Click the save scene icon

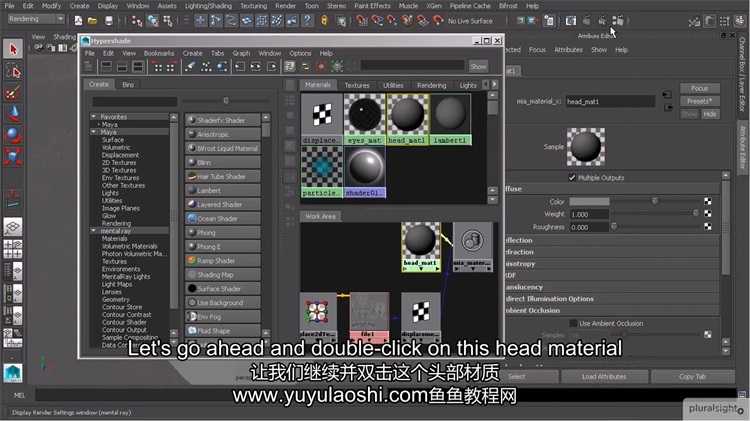[109, 21]
